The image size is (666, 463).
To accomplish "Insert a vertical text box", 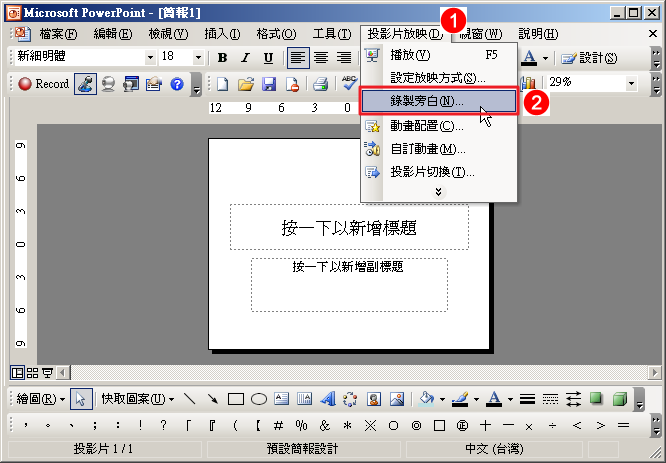I will [x=305, y=399].
